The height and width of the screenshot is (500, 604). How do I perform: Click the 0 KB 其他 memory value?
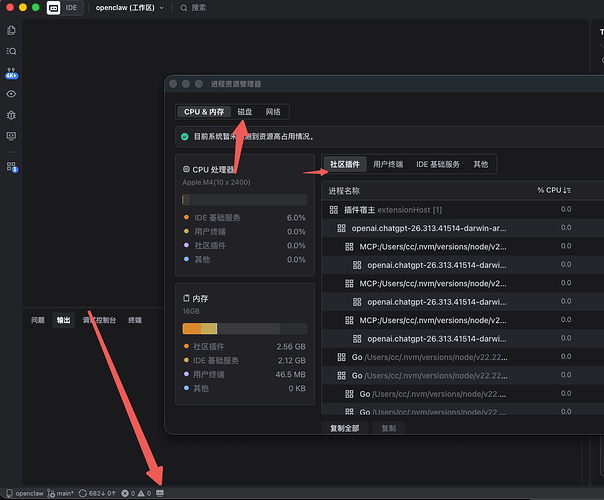[x=297, y=388]
